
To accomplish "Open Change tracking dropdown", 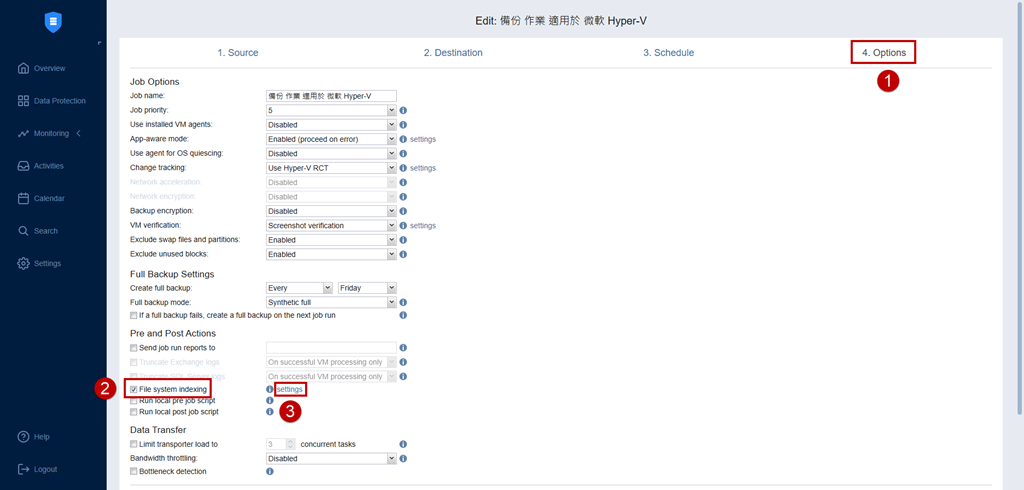I will 331,168.
